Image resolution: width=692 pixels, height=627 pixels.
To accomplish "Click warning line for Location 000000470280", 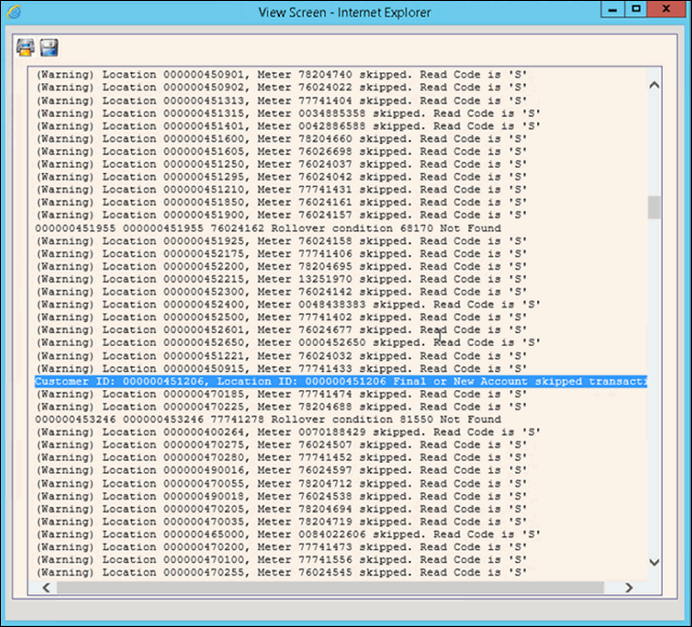I will coord(281,458).
